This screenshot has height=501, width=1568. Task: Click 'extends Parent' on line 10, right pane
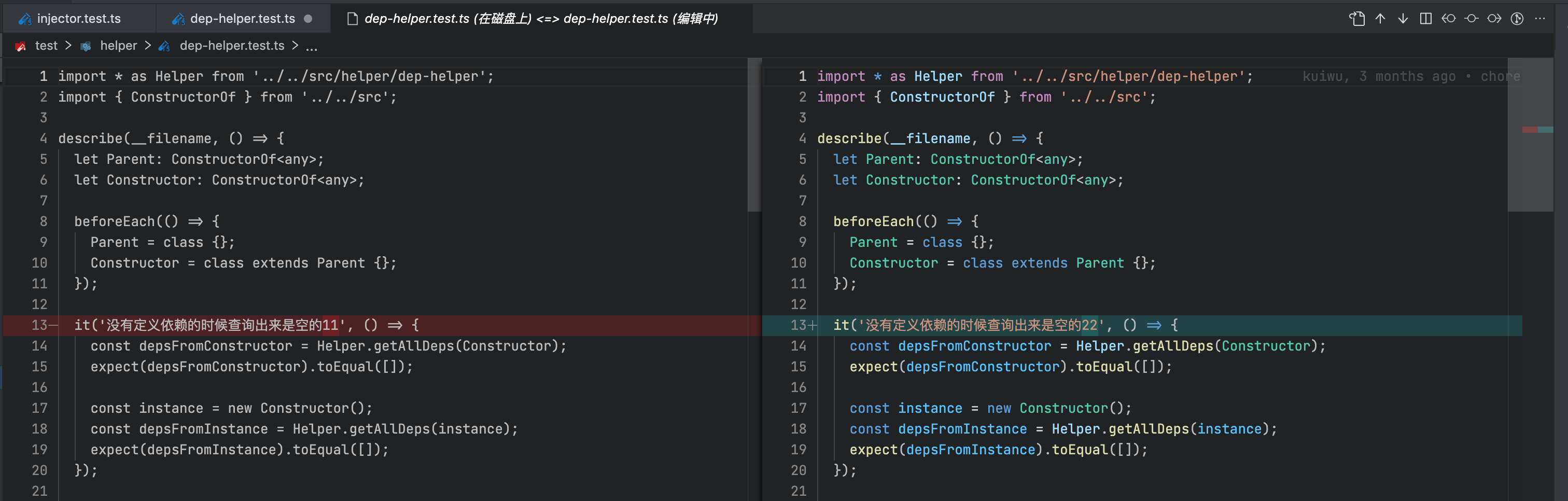point(1068,263)
